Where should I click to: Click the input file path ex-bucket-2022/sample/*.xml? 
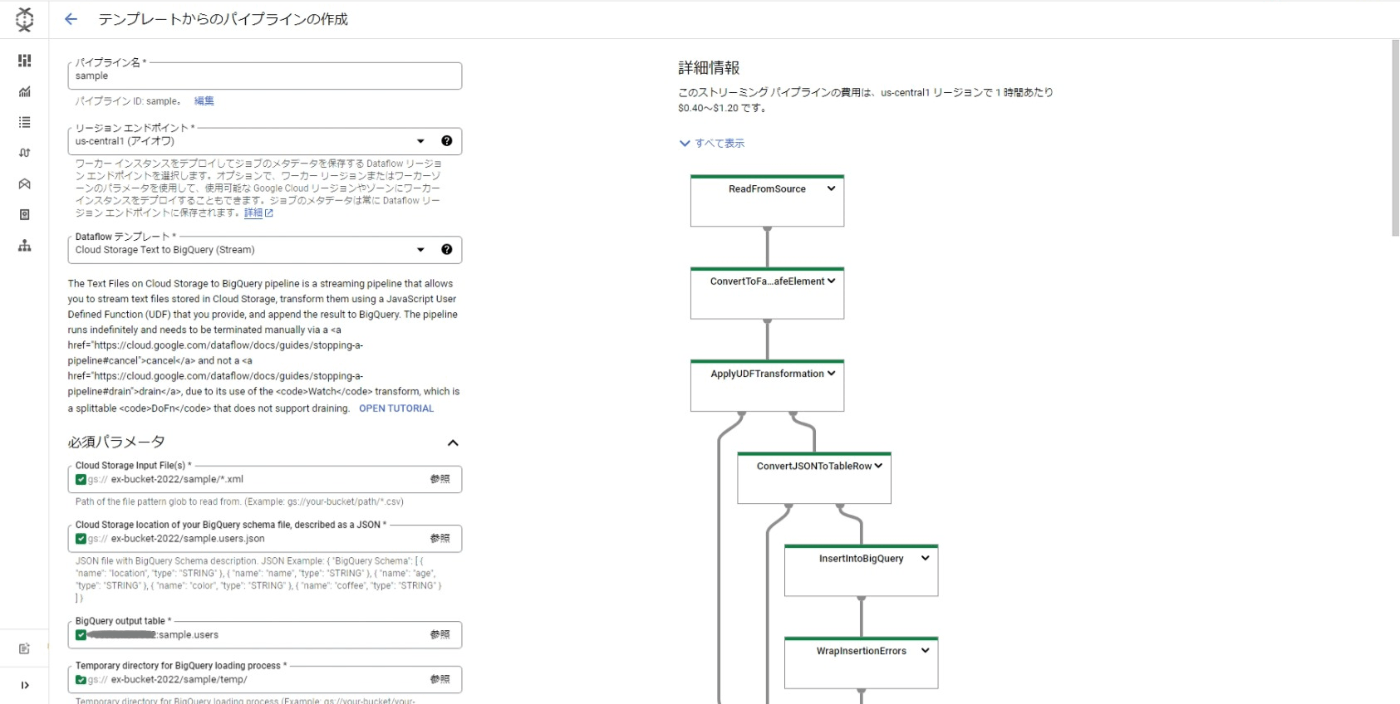tap(177, 479)
